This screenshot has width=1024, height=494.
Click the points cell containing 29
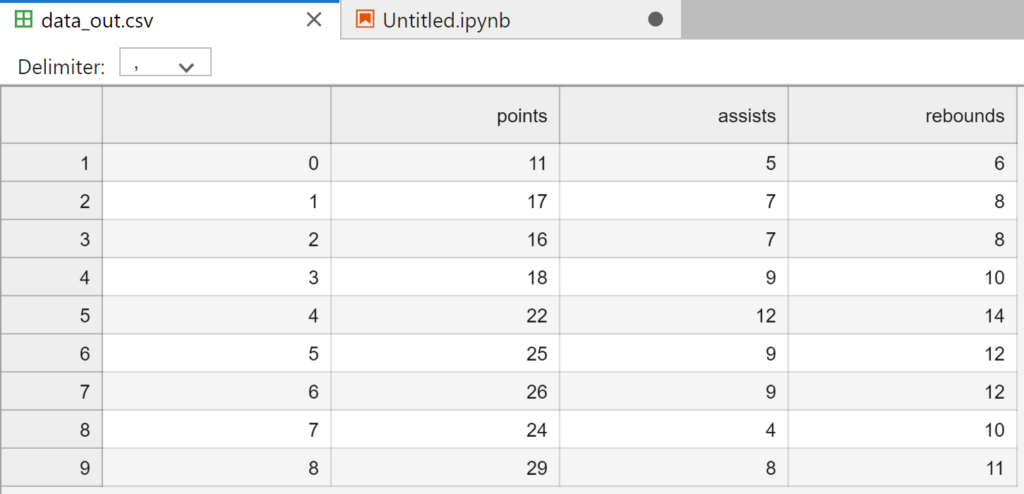[x=445, y=467]
